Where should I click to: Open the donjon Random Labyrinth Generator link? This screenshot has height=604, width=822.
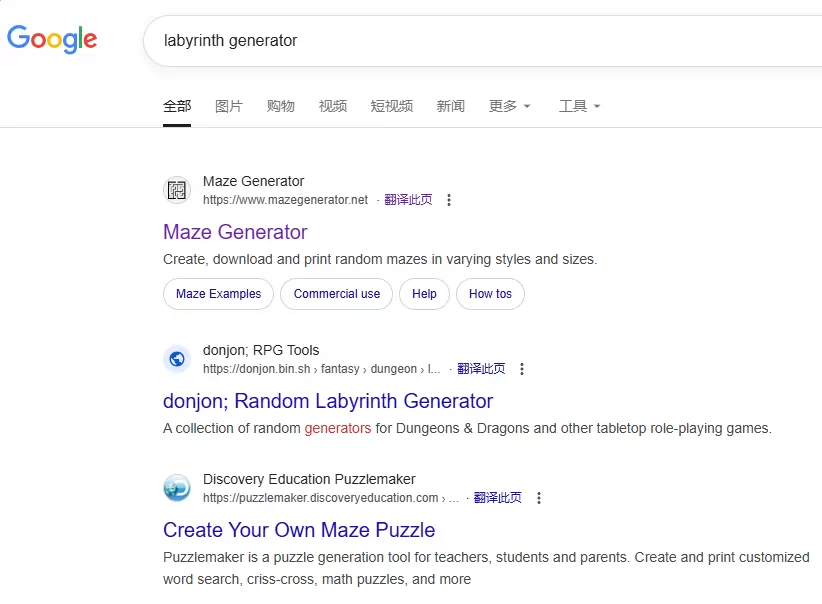(x=328, y=401)
